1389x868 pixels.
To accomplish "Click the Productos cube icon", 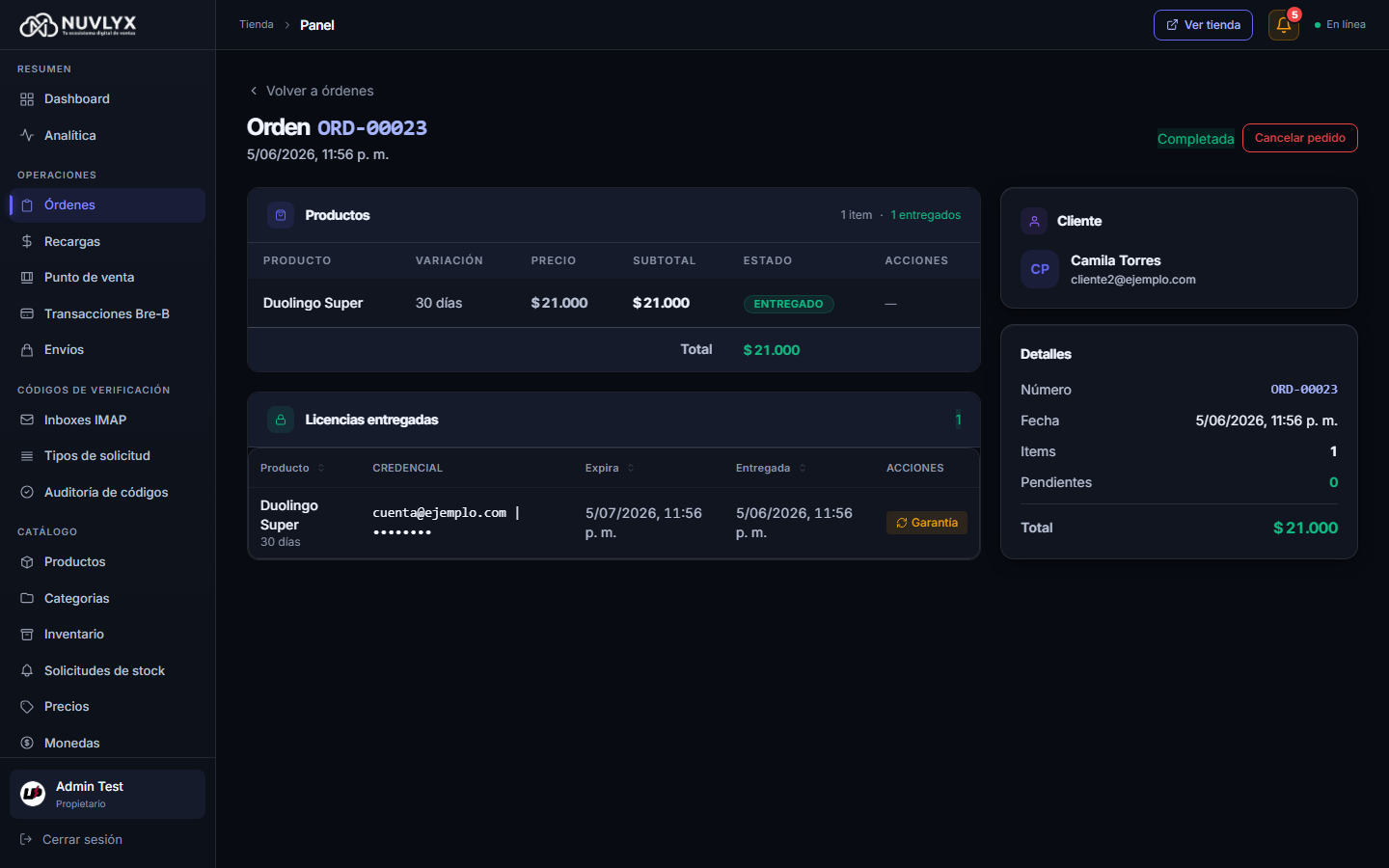I will click(x=27, y=562).
